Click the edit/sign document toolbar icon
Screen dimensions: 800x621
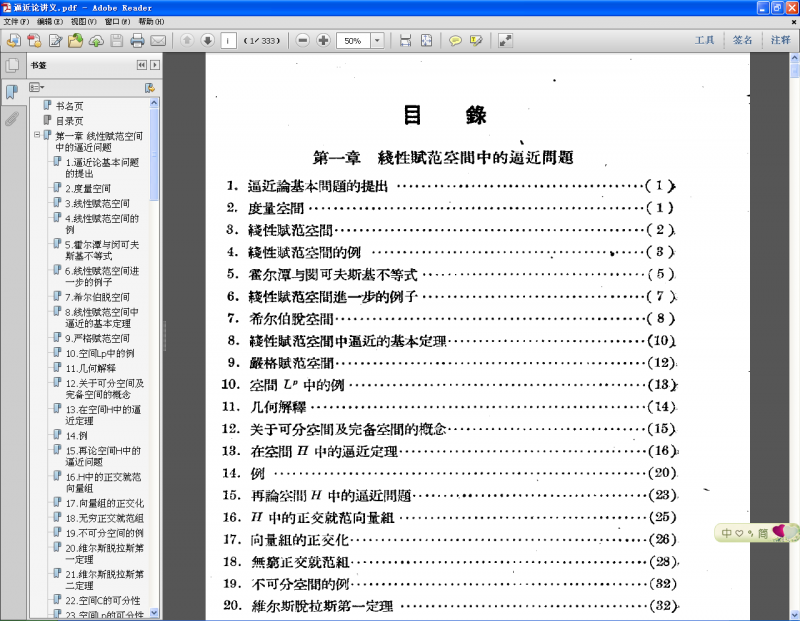(55, 40)
